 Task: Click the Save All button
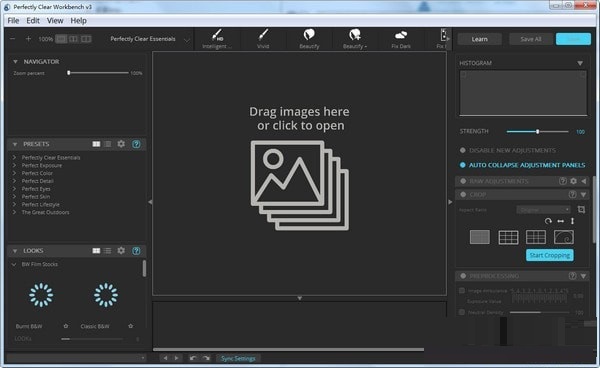531,39
